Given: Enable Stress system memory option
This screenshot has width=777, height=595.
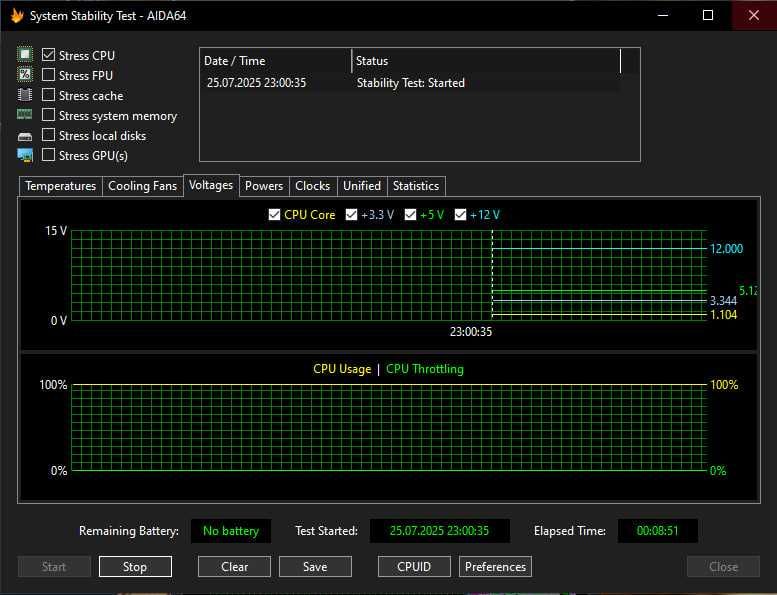Looking at the screenshot, I should coord(49,115).
